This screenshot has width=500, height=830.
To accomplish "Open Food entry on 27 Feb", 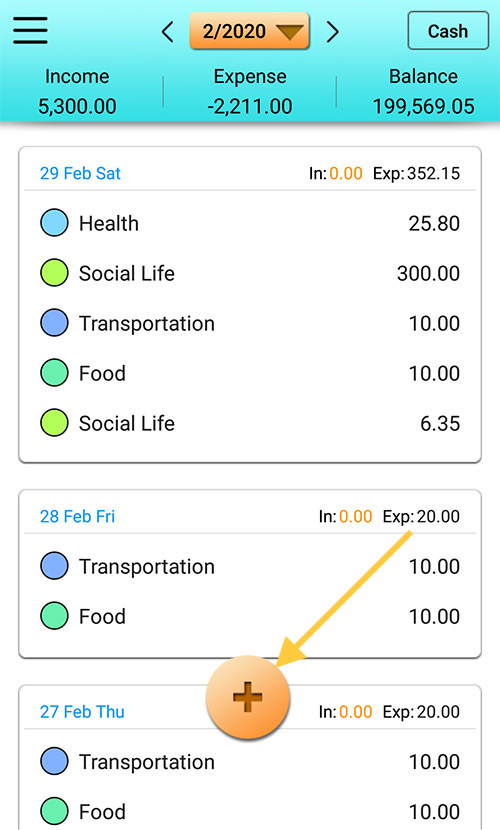I will point(250,811).
